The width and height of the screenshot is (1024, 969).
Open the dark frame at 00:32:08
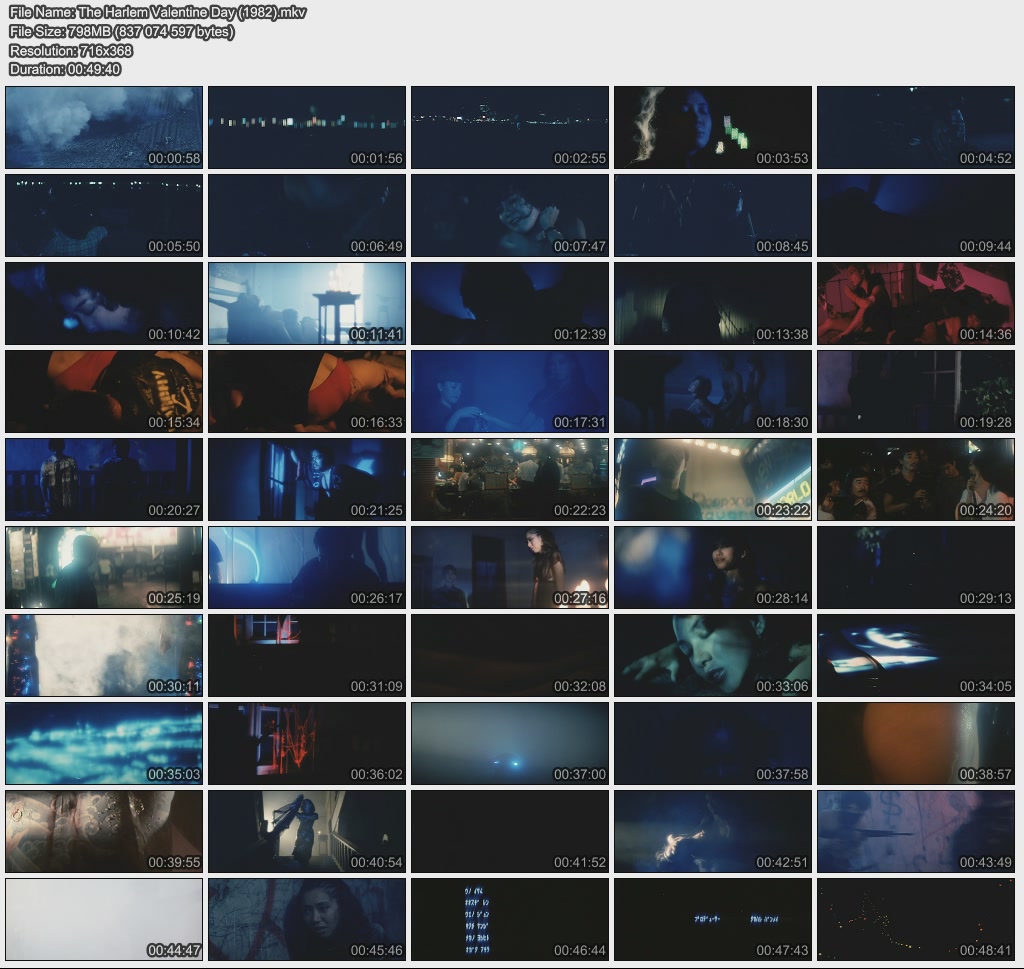[x=510, y=656]
